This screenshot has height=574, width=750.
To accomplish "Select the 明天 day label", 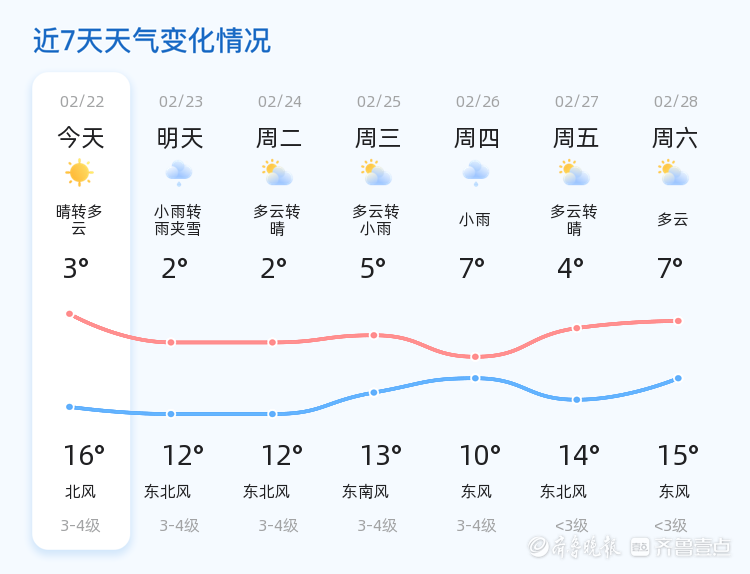I will click(x=180, y=138).
